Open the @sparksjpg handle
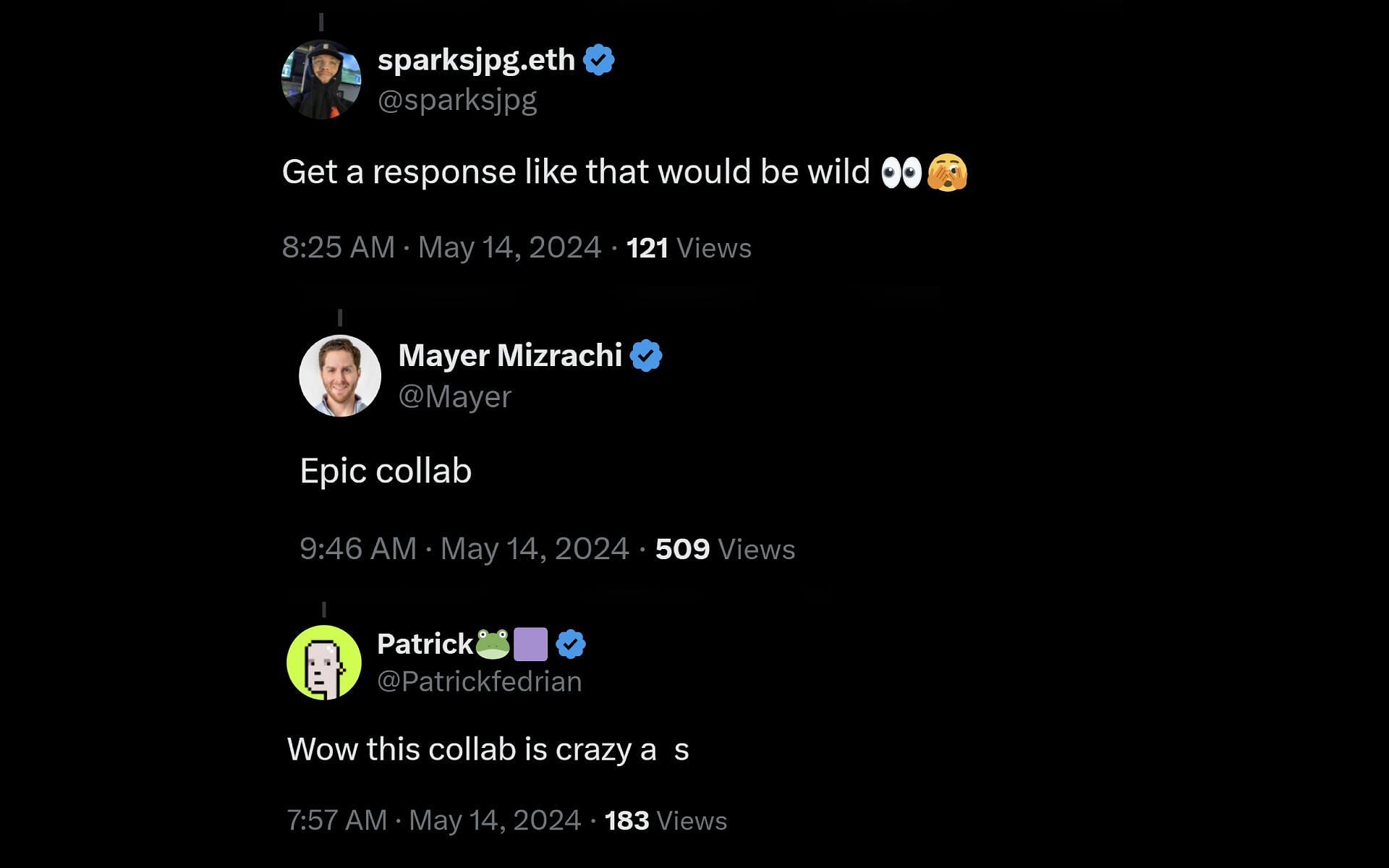The image size is (1389, 868). point(457,100)
